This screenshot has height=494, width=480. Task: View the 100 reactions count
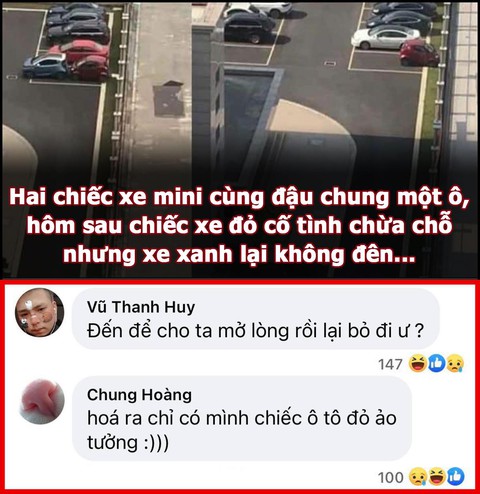point(390,477)
